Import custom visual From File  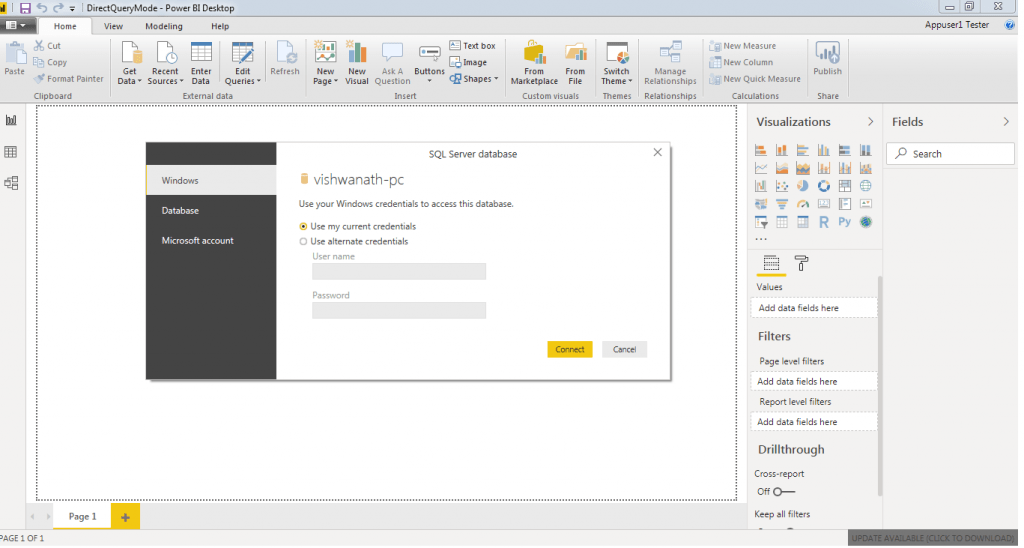coord(575,63)
